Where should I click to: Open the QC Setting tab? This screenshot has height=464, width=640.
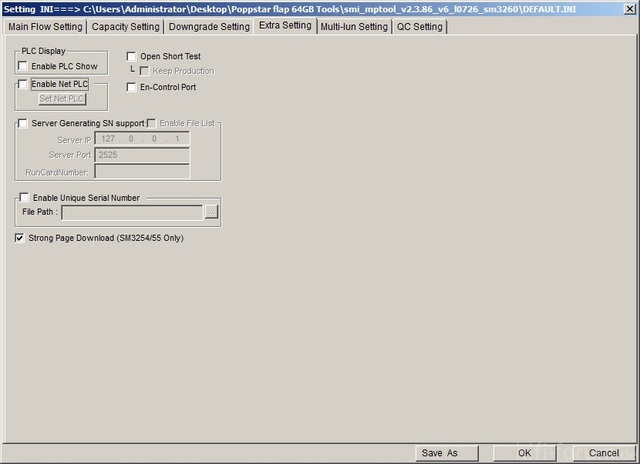(420, 26)
